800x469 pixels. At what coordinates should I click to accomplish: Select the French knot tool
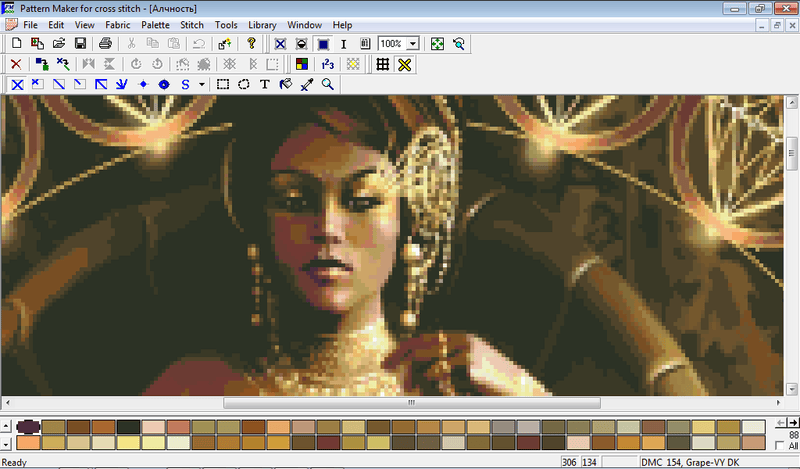pos(143,85)
